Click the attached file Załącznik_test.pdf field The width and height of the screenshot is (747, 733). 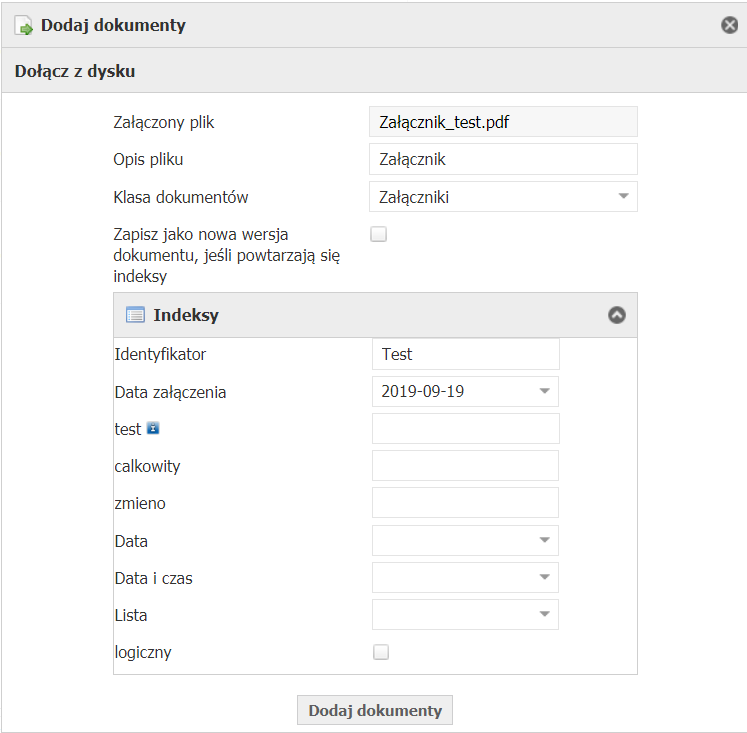(x=503, y=122)
